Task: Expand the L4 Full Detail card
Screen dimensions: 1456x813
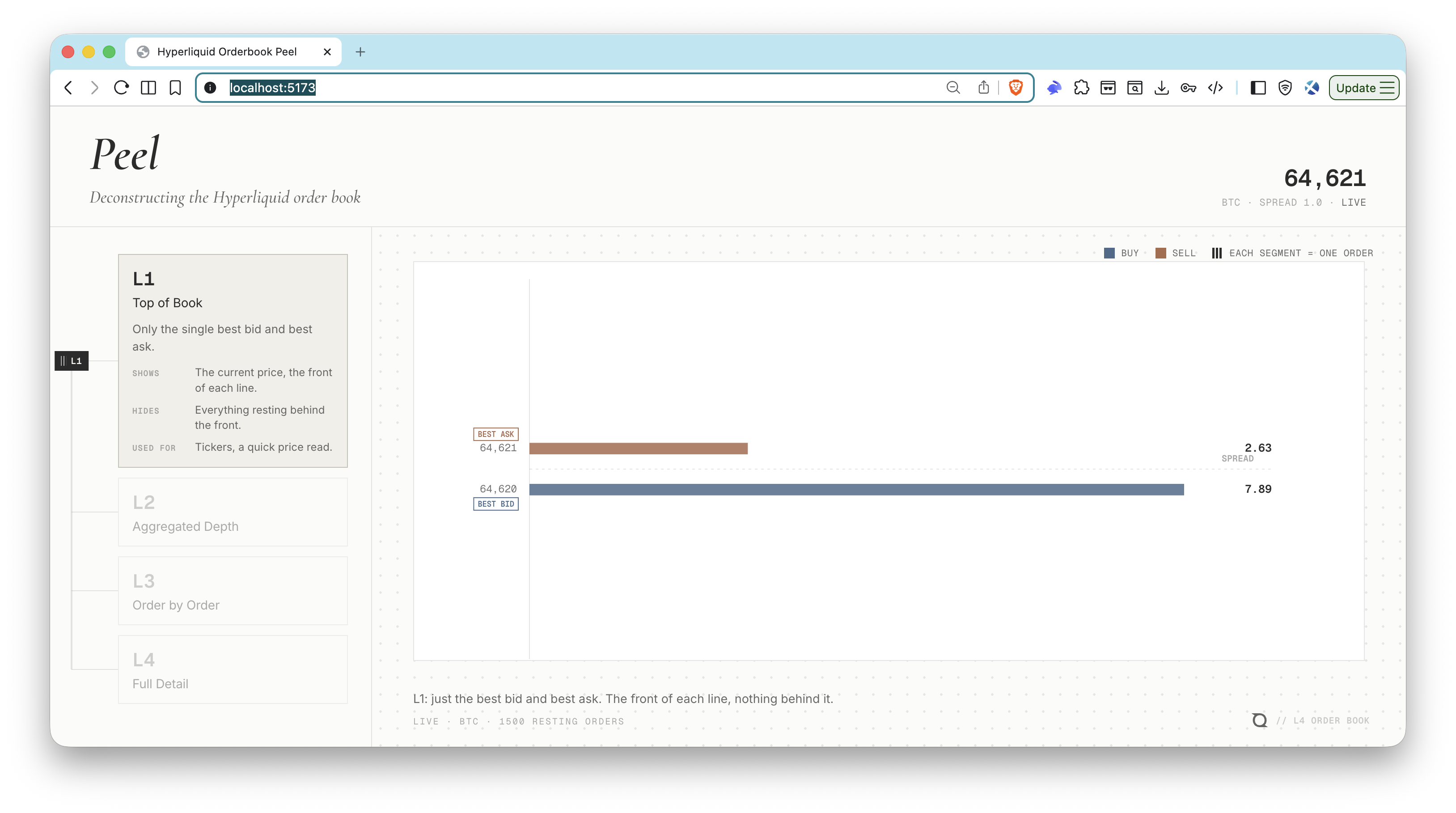Action: coord(232,669)
